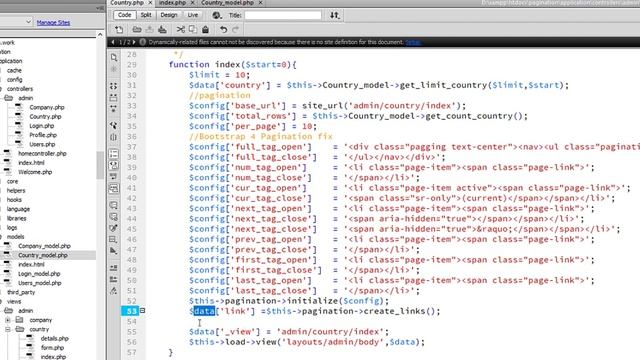Collapse the country folder in views

click(8, 329)
